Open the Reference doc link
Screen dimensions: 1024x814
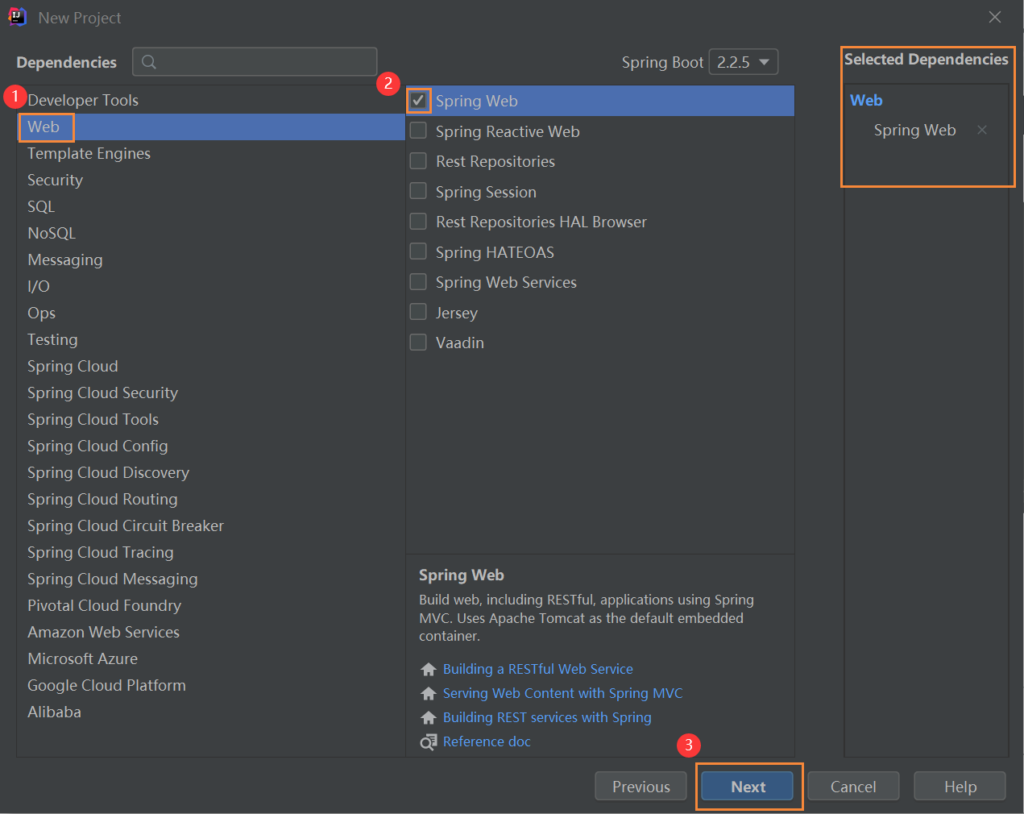click(x=487, y=741)
